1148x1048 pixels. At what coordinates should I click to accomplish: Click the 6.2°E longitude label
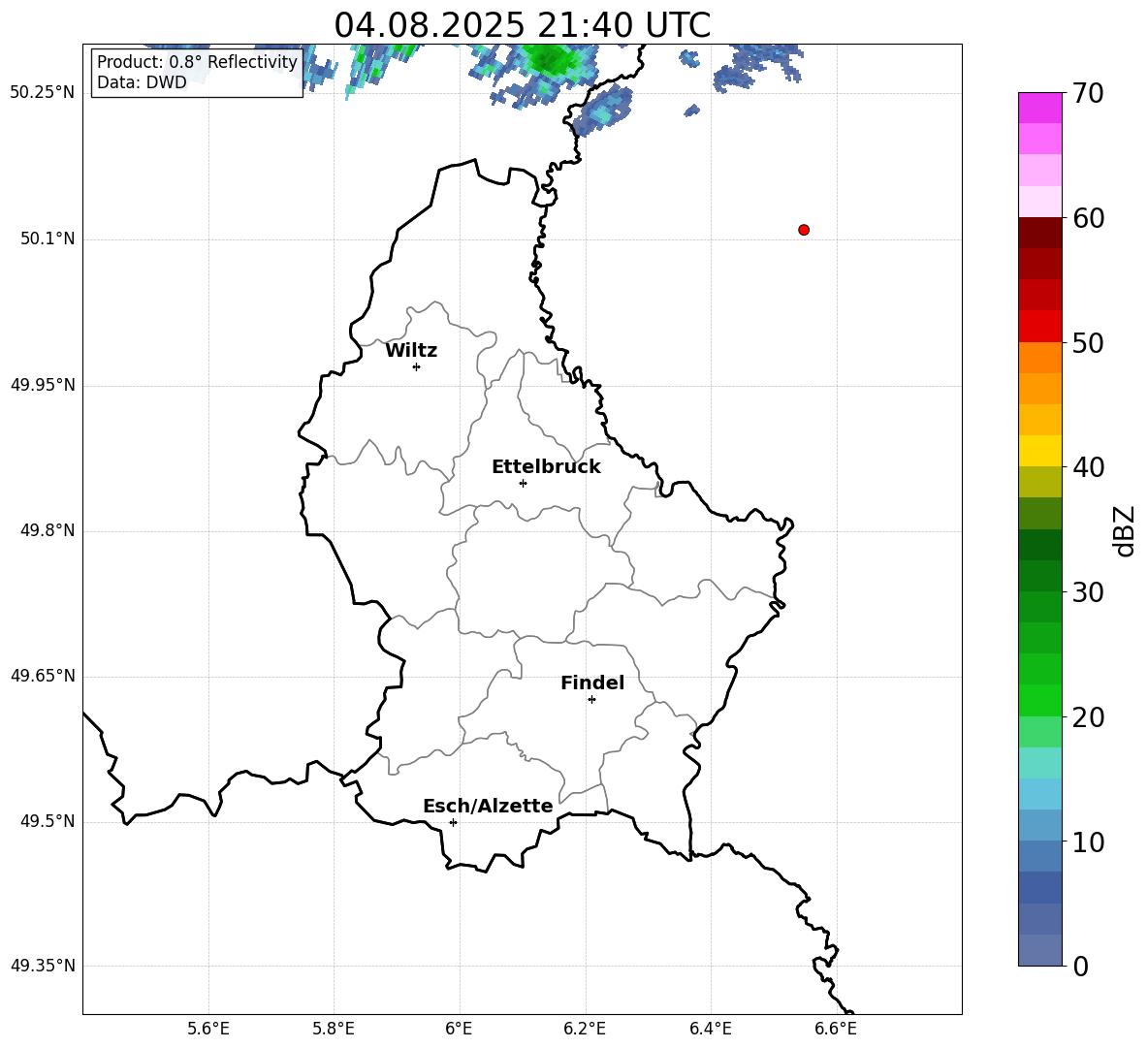[x=585, y=1029]
